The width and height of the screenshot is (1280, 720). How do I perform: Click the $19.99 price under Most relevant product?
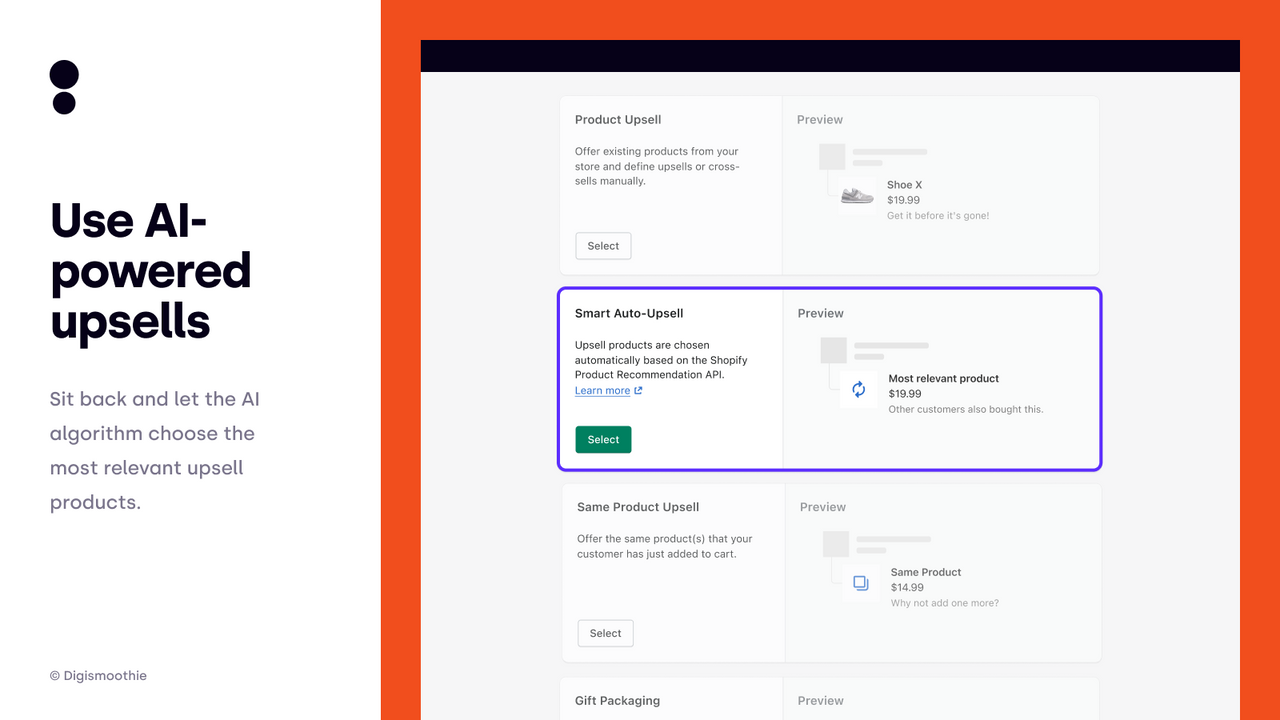(x=905, y=394)
